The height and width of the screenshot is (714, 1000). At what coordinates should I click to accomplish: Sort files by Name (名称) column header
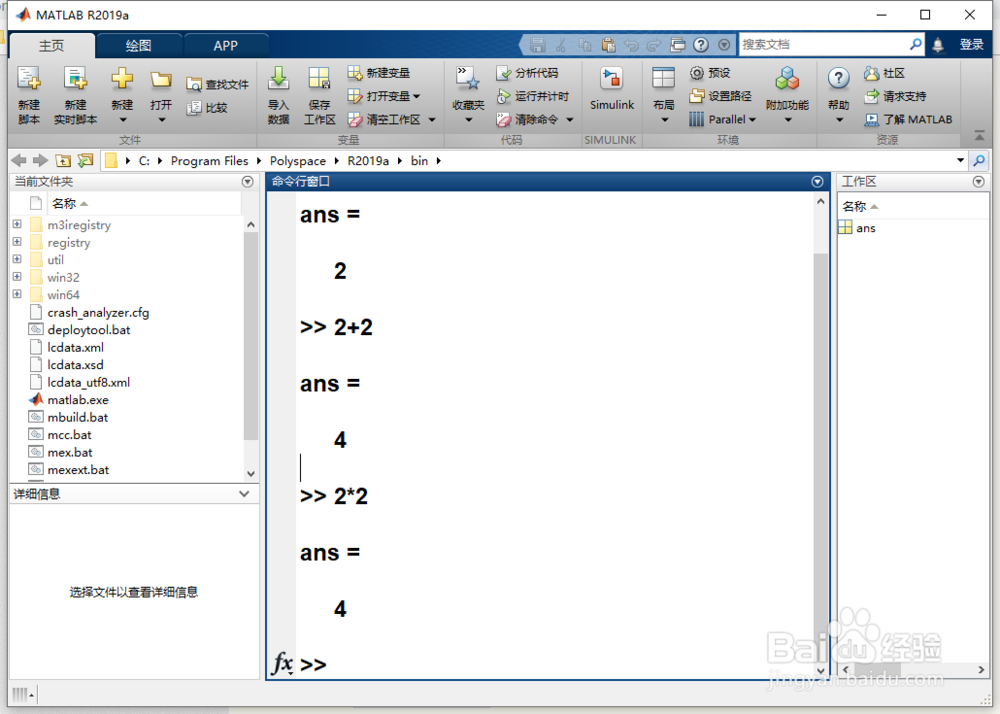coord(145,204)
